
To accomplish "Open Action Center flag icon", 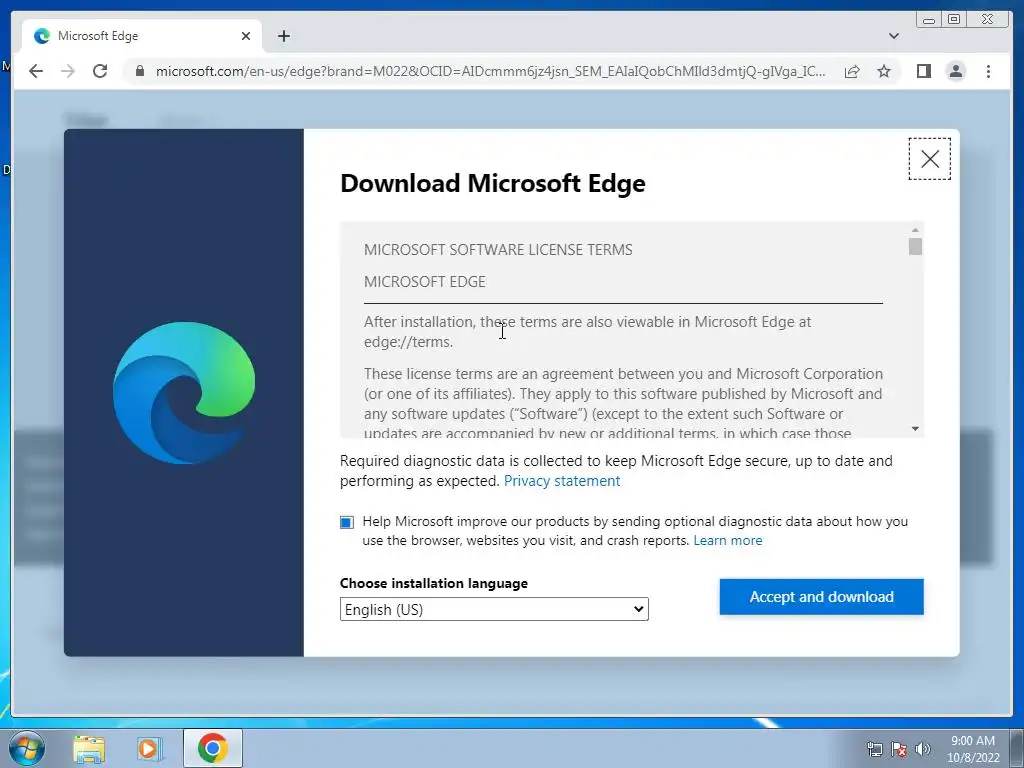I will click(899, 749).
